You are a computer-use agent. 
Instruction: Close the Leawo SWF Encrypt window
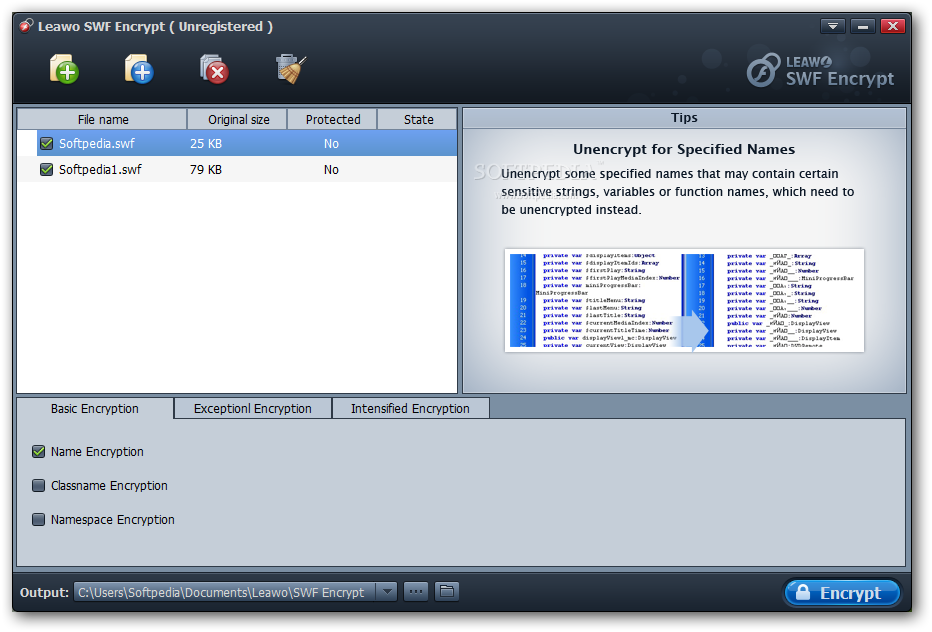point(893,26)
